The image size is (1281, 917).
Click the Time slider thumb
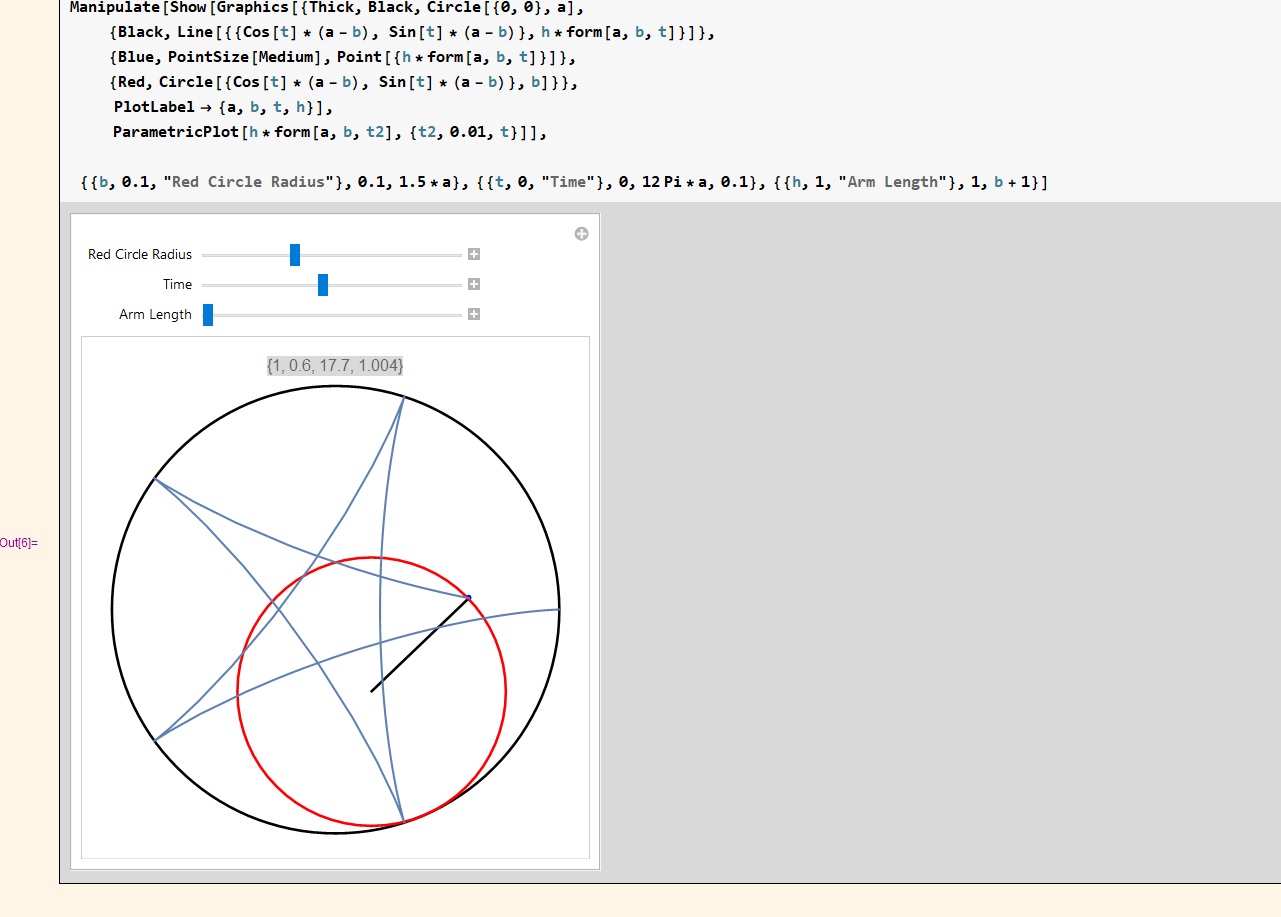pyautogui.click(x=323, y=285)
